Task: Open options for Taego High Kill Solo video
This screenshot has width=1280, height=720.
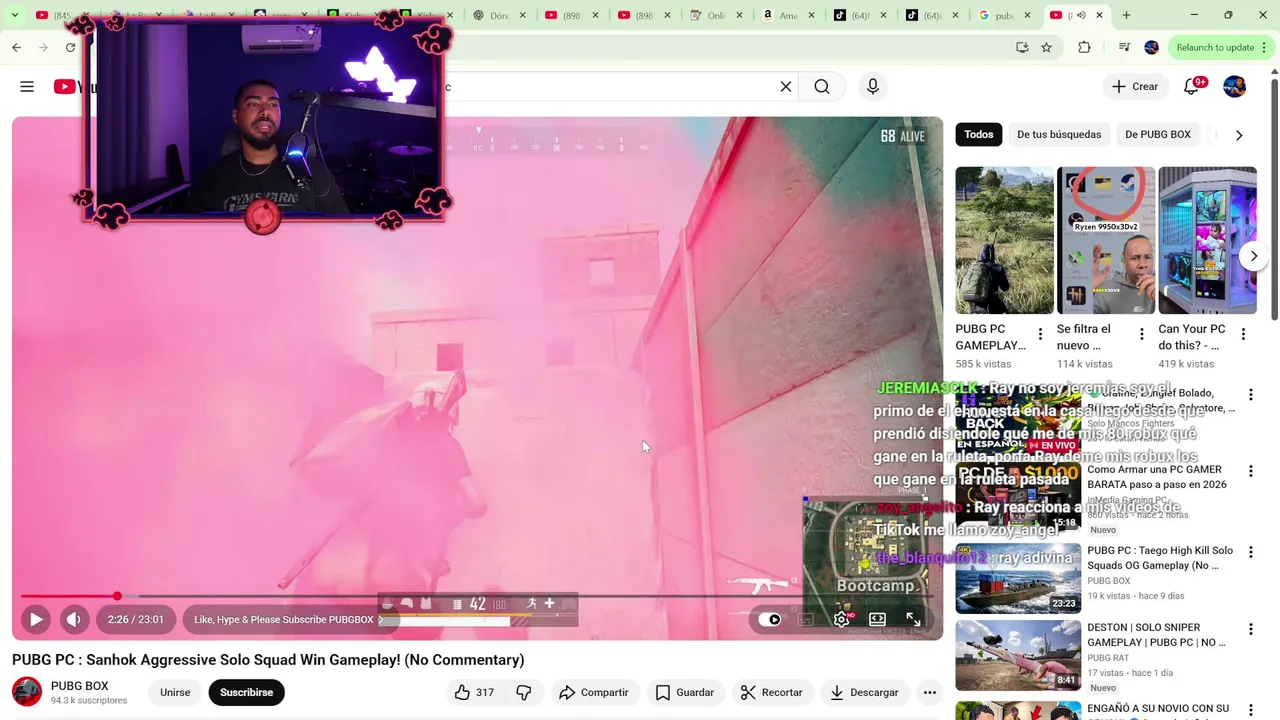Action: (1250, 552)
